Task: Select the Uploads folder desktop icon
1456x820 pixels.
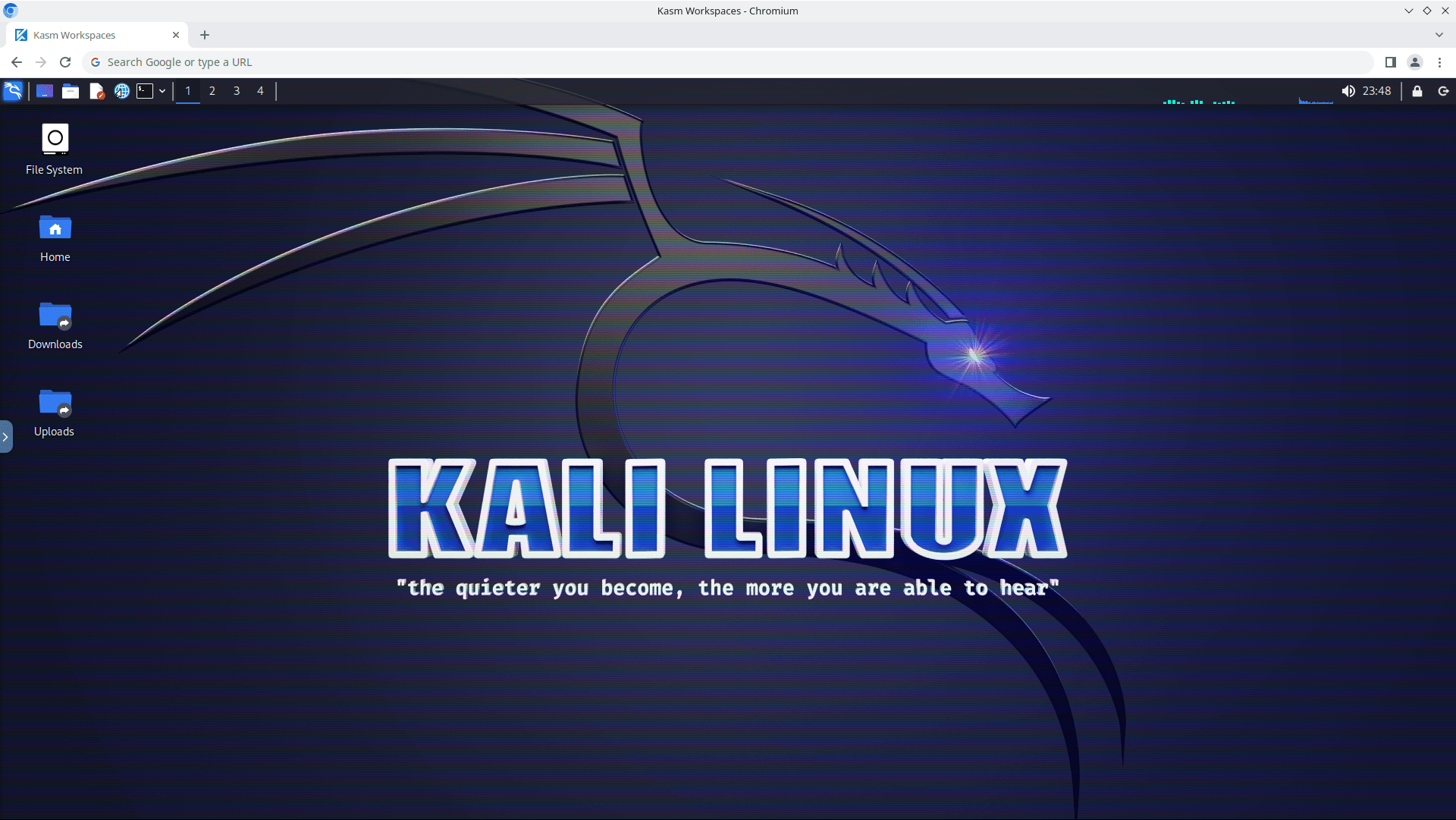Action: [x=55, y=412]
